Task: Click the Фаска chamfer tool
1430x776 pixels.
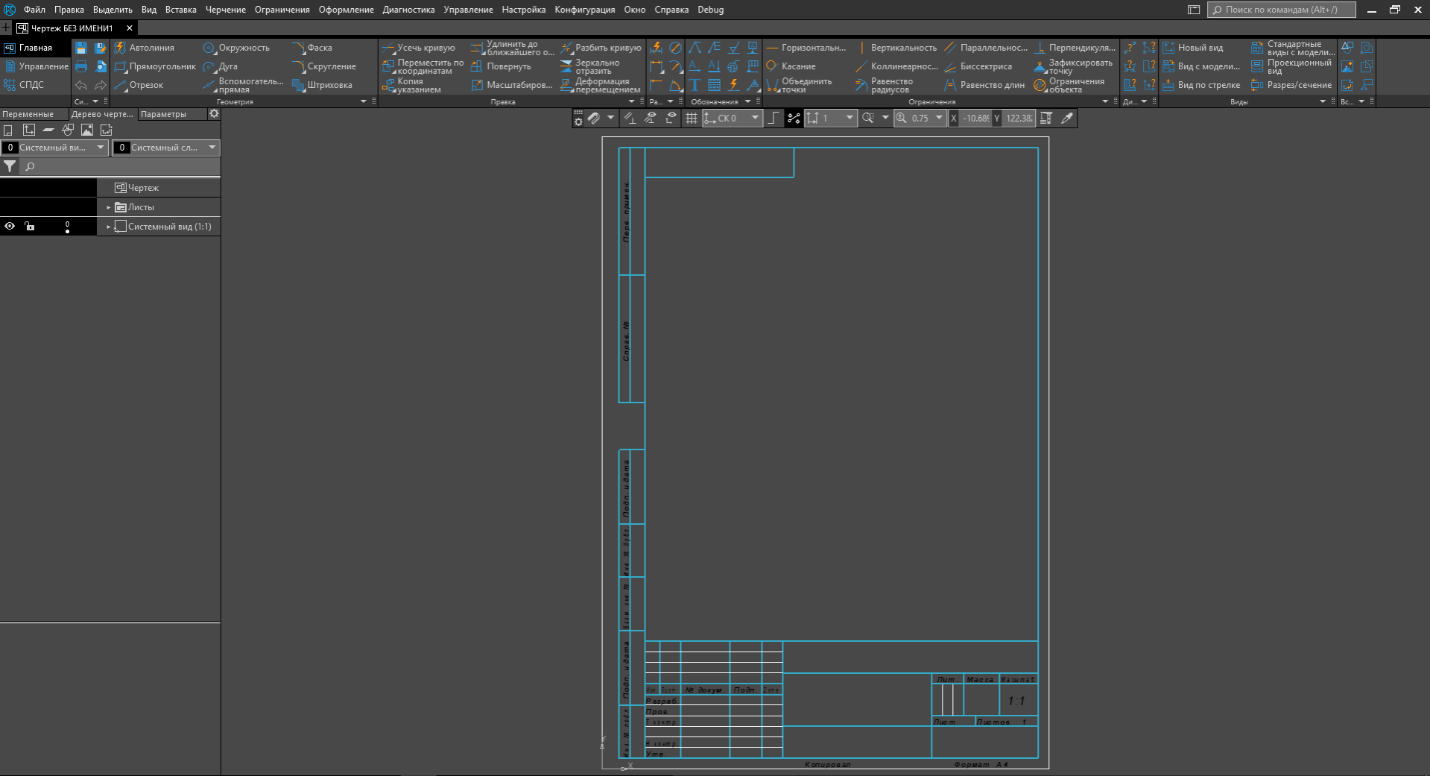Action: coord(313,47)
